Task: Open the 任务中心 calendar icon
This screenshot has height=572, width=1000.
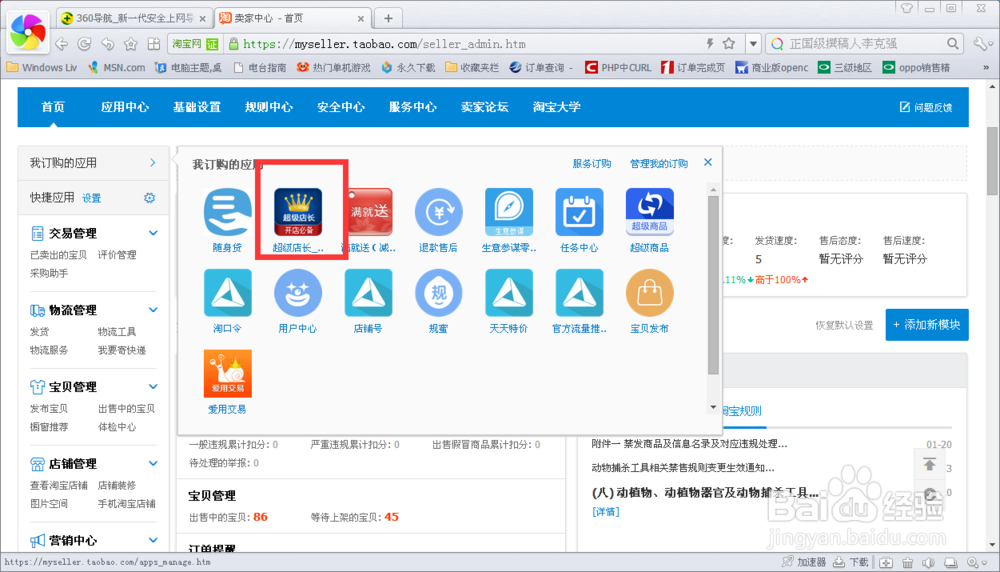Action: pos(579,212)
